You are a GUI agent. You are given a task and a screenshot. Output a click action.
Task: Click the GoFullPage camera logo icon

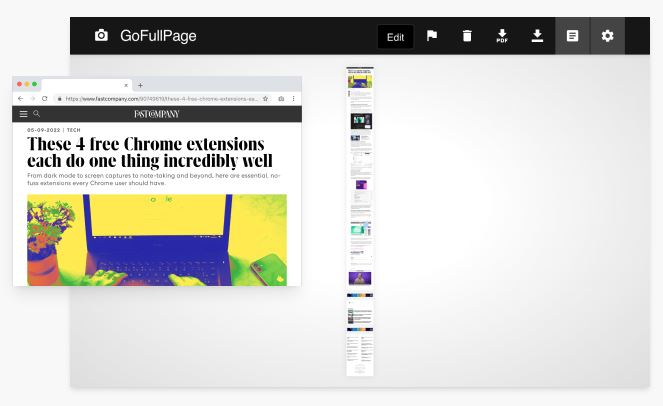pos(101,36)
